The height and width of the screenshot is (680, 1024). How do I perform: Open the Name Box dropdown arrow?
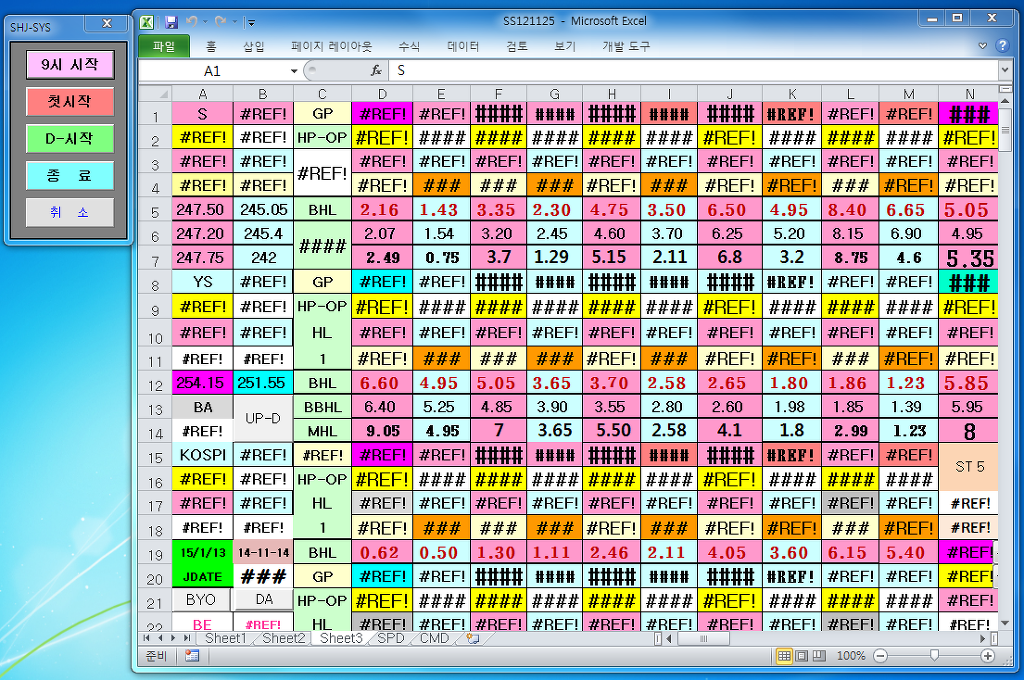point(294,71)
